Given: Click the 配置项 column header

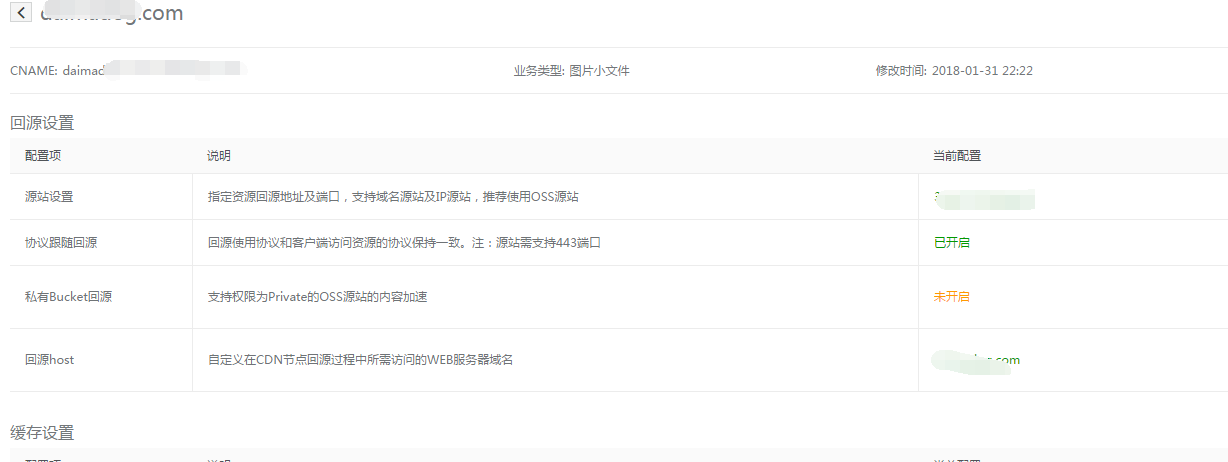Looking at the screenshot, I should [43, 156].
